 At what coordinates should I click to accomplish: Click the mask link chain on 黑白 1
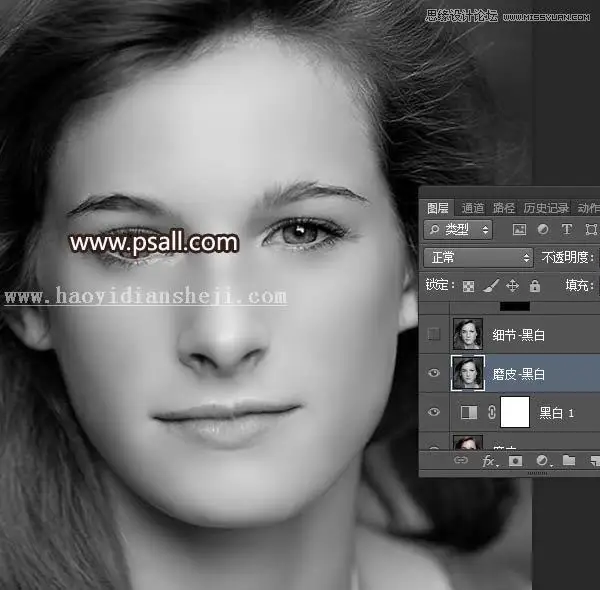492,412
